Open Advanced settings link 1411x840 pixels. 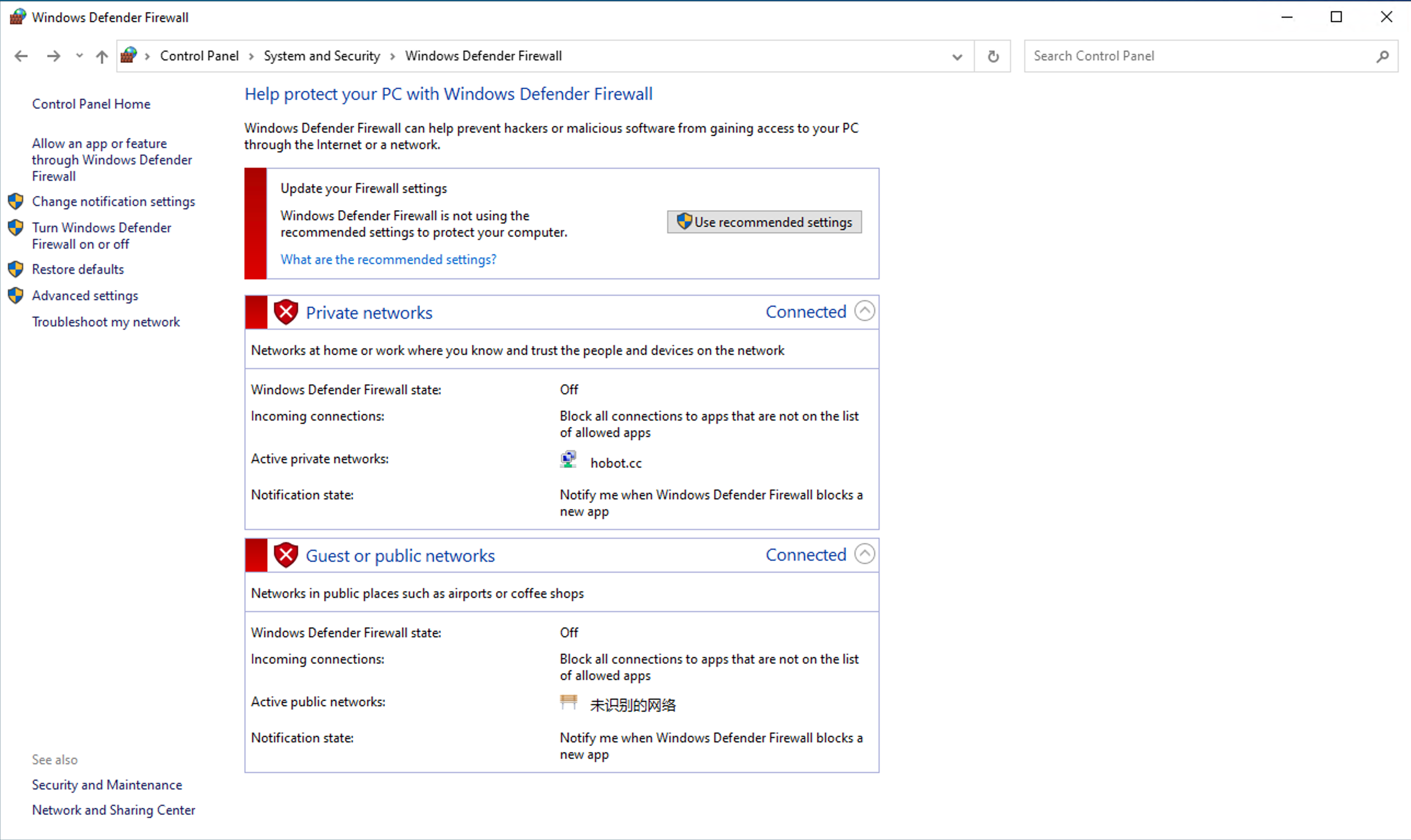(x=85, y=296)
